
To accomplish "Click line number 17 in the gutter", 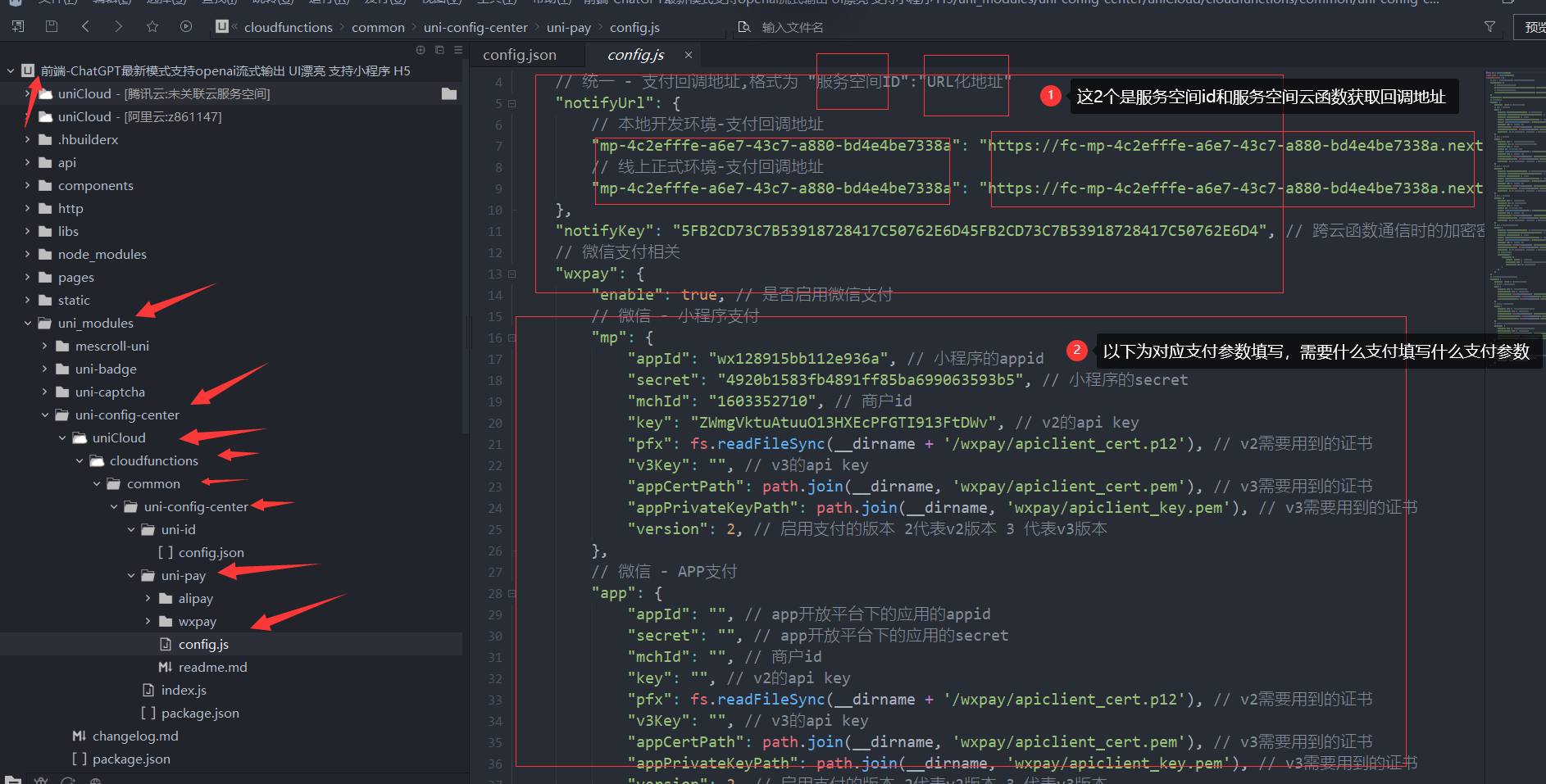I will coord(495,359).
